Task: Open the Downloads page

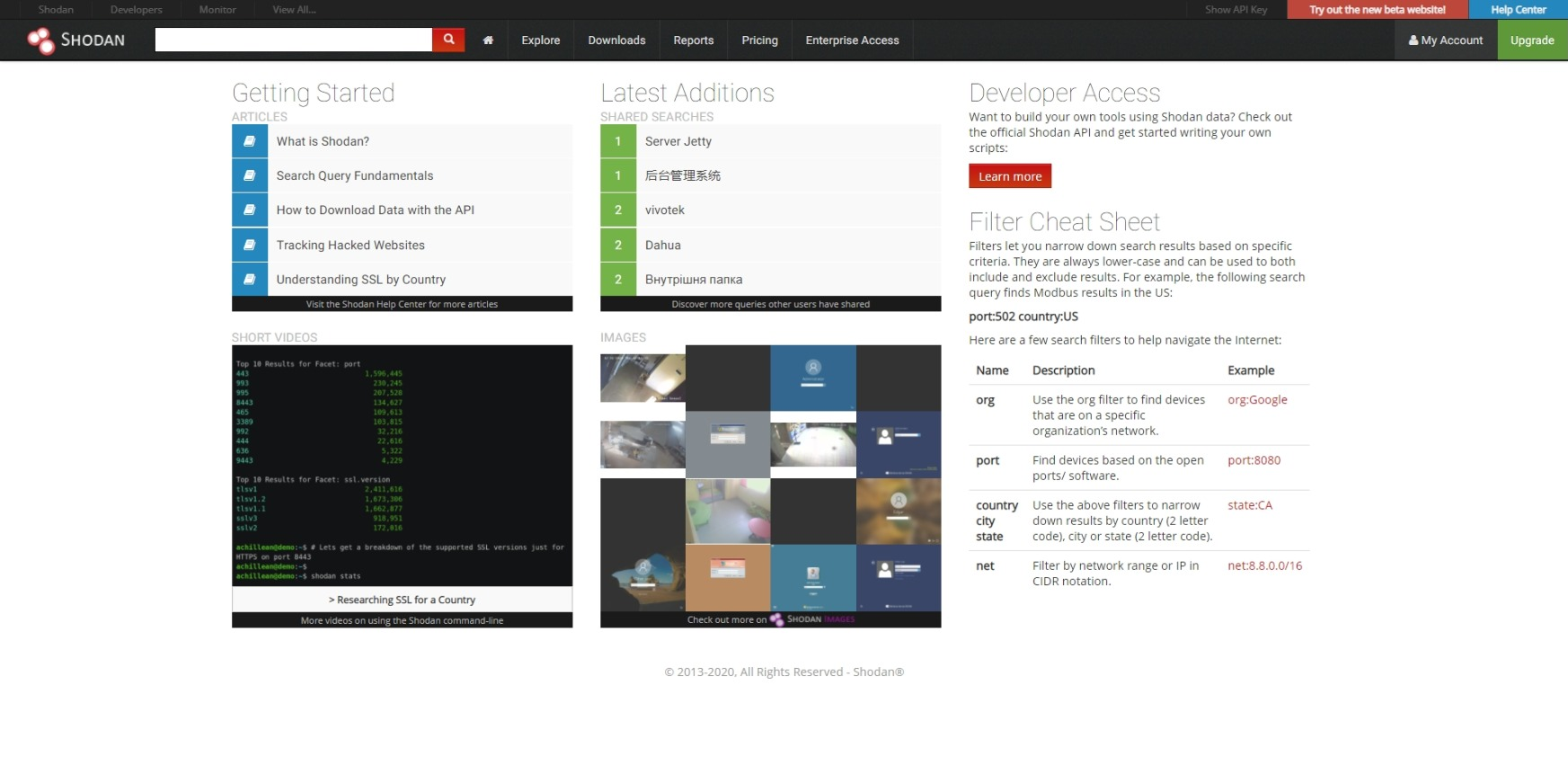Action: click(616, 40)
